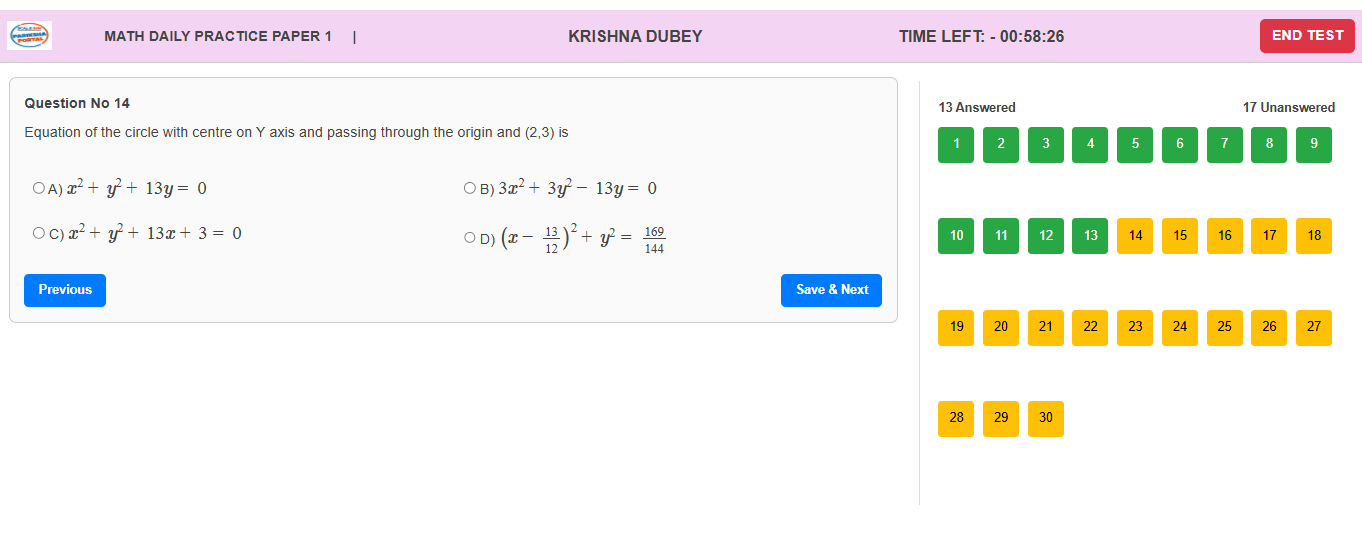Viewport: 1362px width, 541px height.
Task: Navigate to question 27
Action: coord(1313,327)
